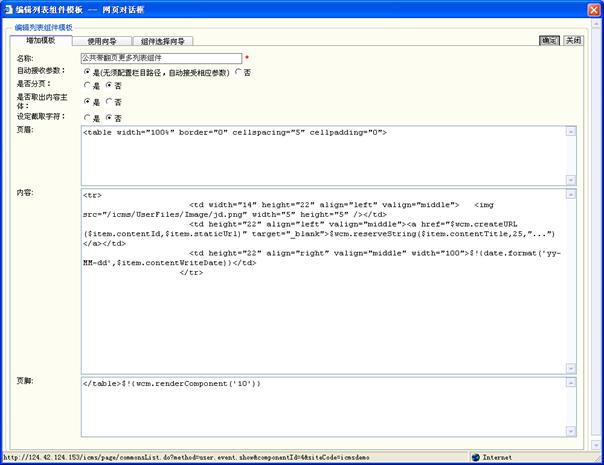
Task: Choose 否 for 是否分页
Action: pyautogui.click(x=110, y=86)
